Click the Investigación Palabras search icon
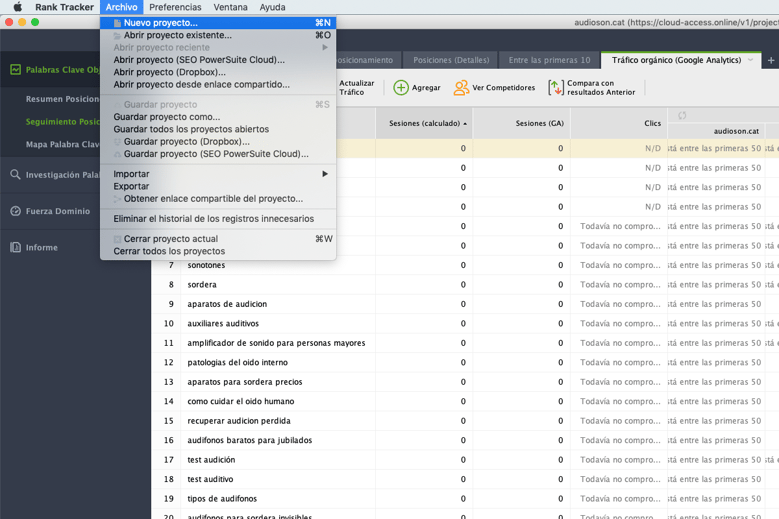Image resolution: width=779 pixels, height=519 pixels. (x=15, y=174)
